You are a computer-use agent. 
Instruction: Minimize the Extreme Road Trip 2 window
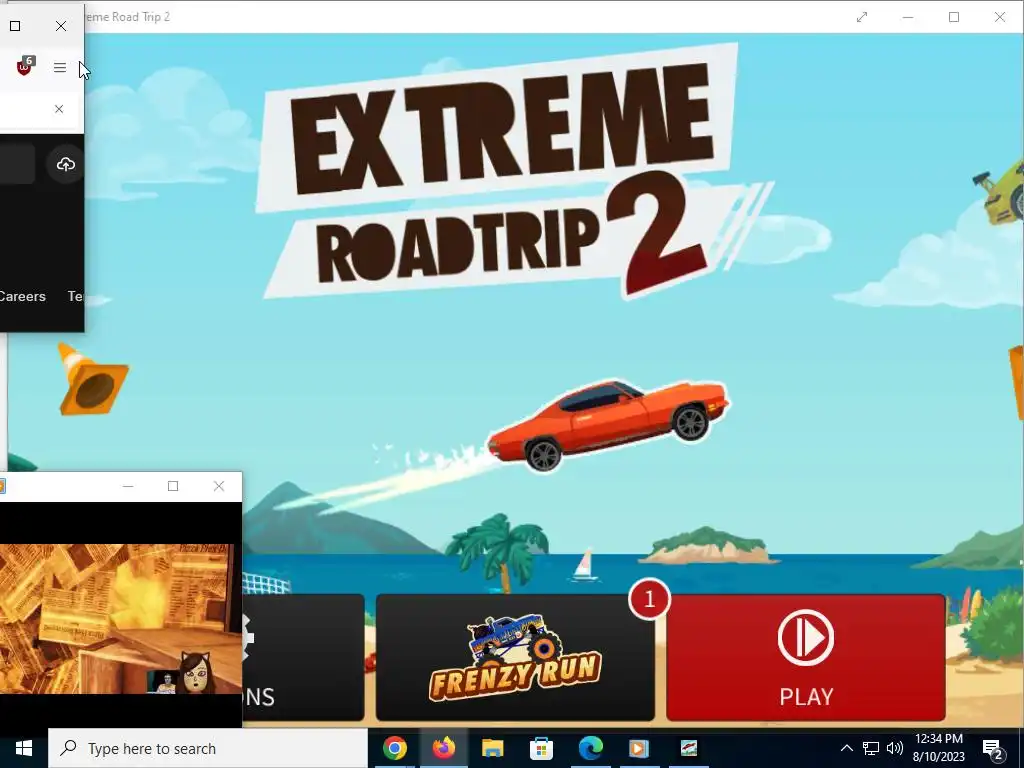coord(908,17)
